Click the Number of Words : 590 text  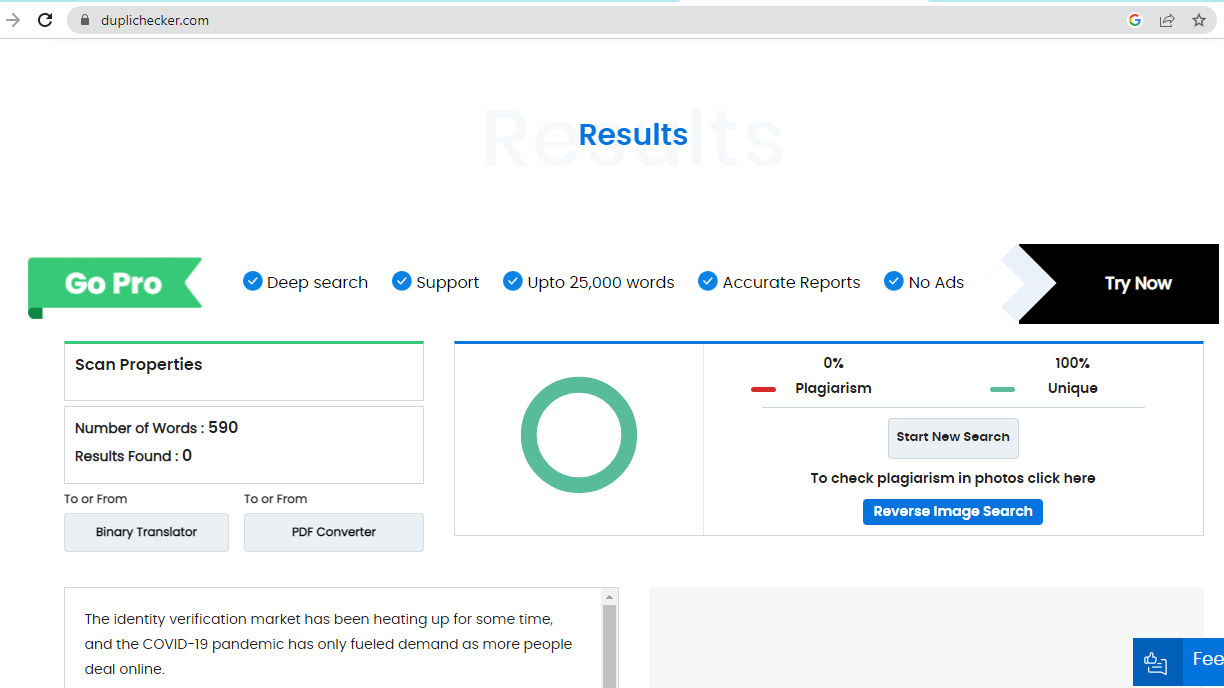[157, 428]
